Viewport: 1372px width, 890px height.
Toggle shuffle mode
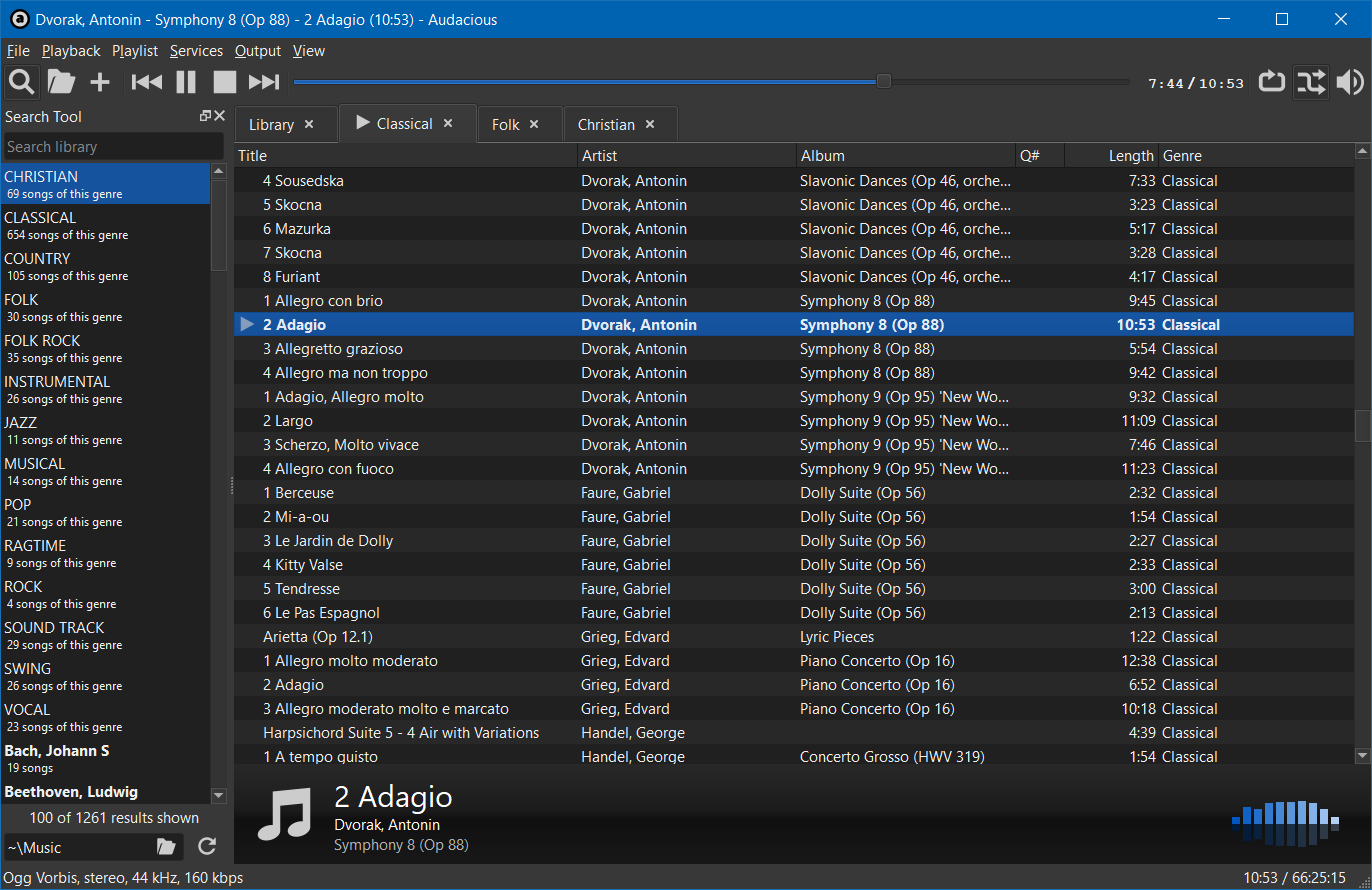click(x=1311, y=82)
